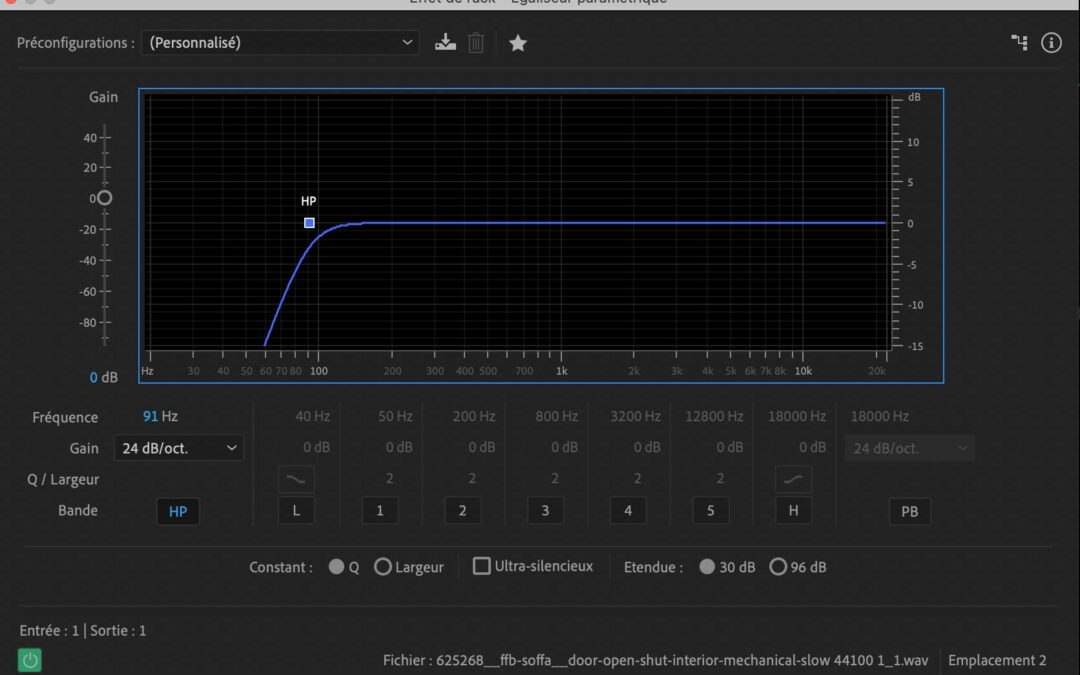Enable band 3
The height and width of the screenshot is (675, 1080).
coord(545,510)
